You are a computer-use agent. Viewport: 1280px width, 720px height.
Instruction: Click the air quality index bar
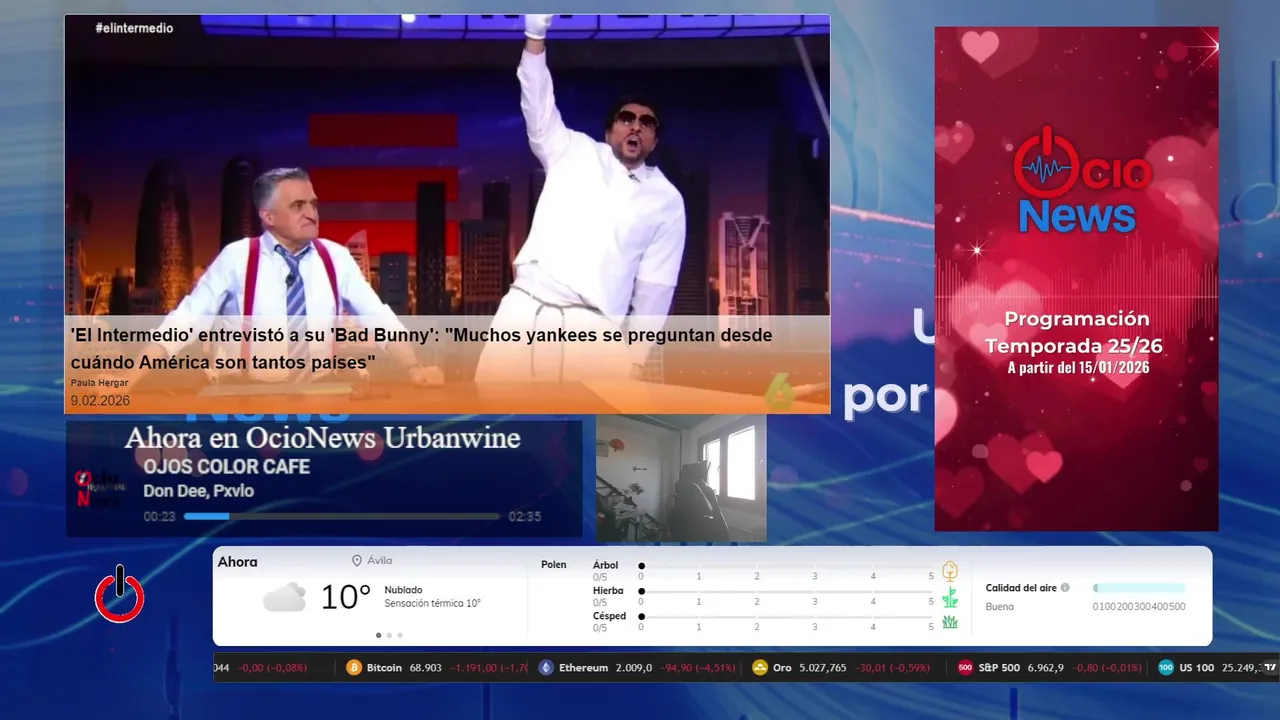click(1139, 588)
